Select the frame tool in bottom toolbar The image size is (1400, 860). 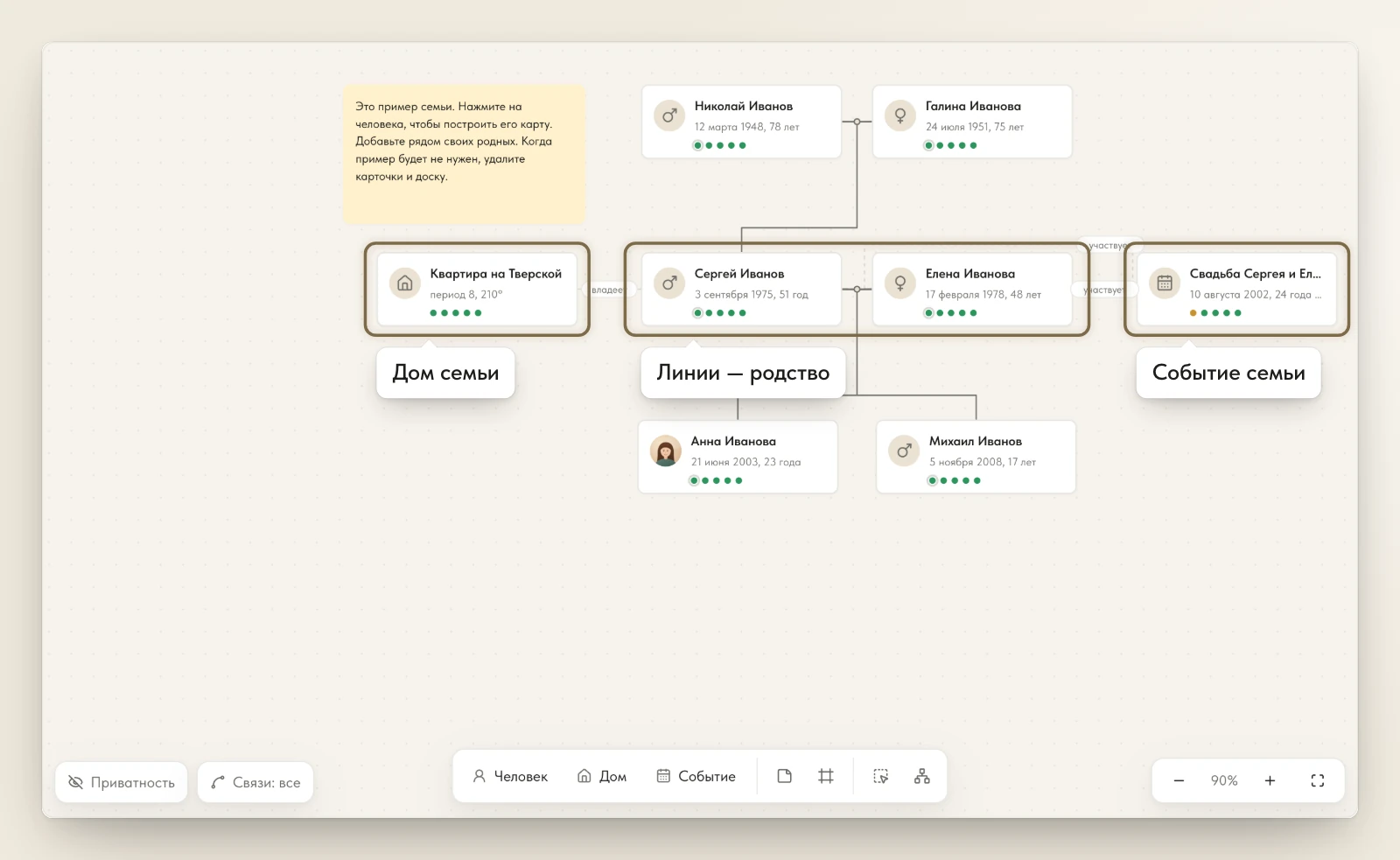[x=825, y=776]
